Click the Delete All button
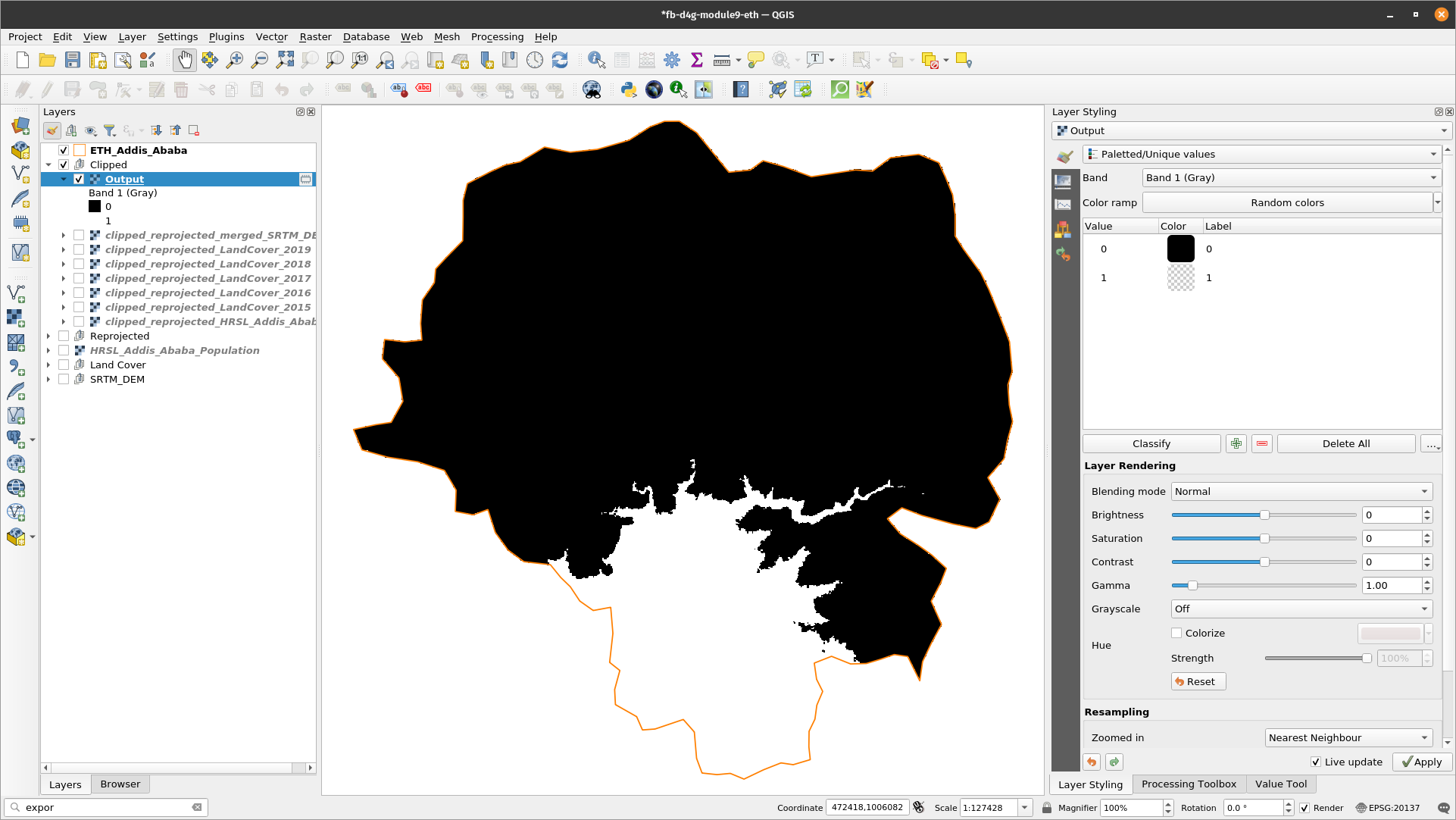This screenshot has width=1456, height=820. pyautogui.click(x=1346, y=444)
